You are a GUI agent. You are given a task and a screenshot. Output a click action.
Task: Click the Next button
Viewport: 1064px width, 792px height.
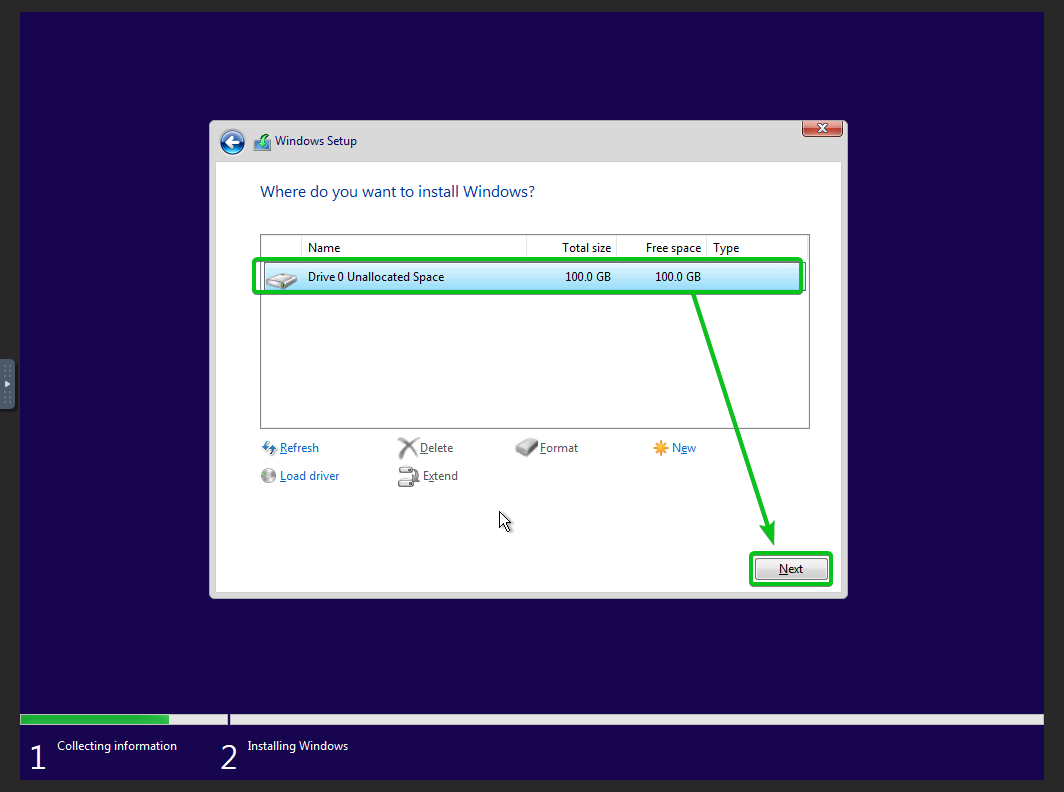pos(791,569)
